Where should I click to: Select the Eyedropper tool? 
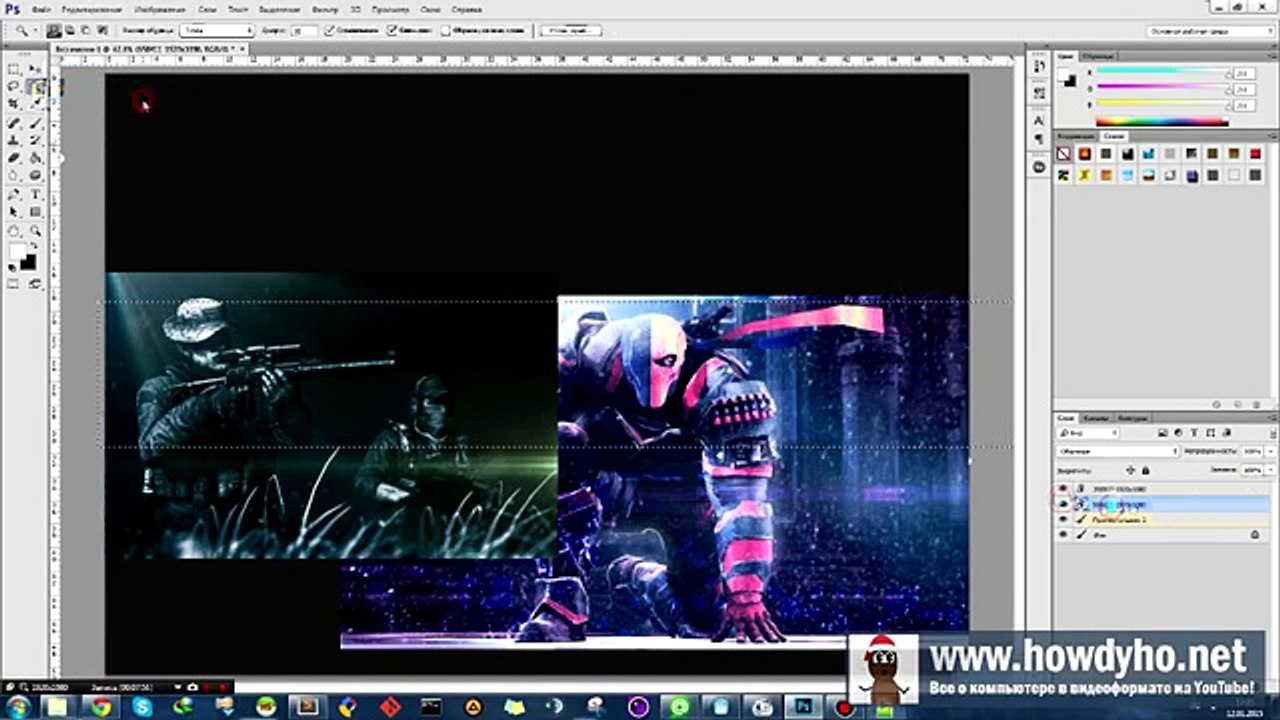[x=35, y=105]
